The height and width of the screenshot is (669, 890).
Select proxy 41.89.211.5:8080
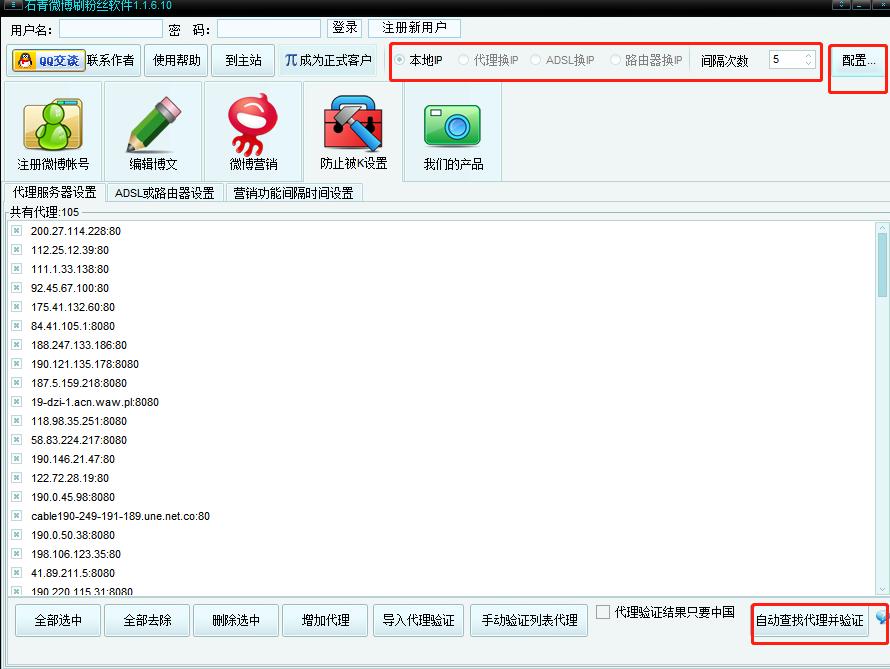[x=73, y=573]
